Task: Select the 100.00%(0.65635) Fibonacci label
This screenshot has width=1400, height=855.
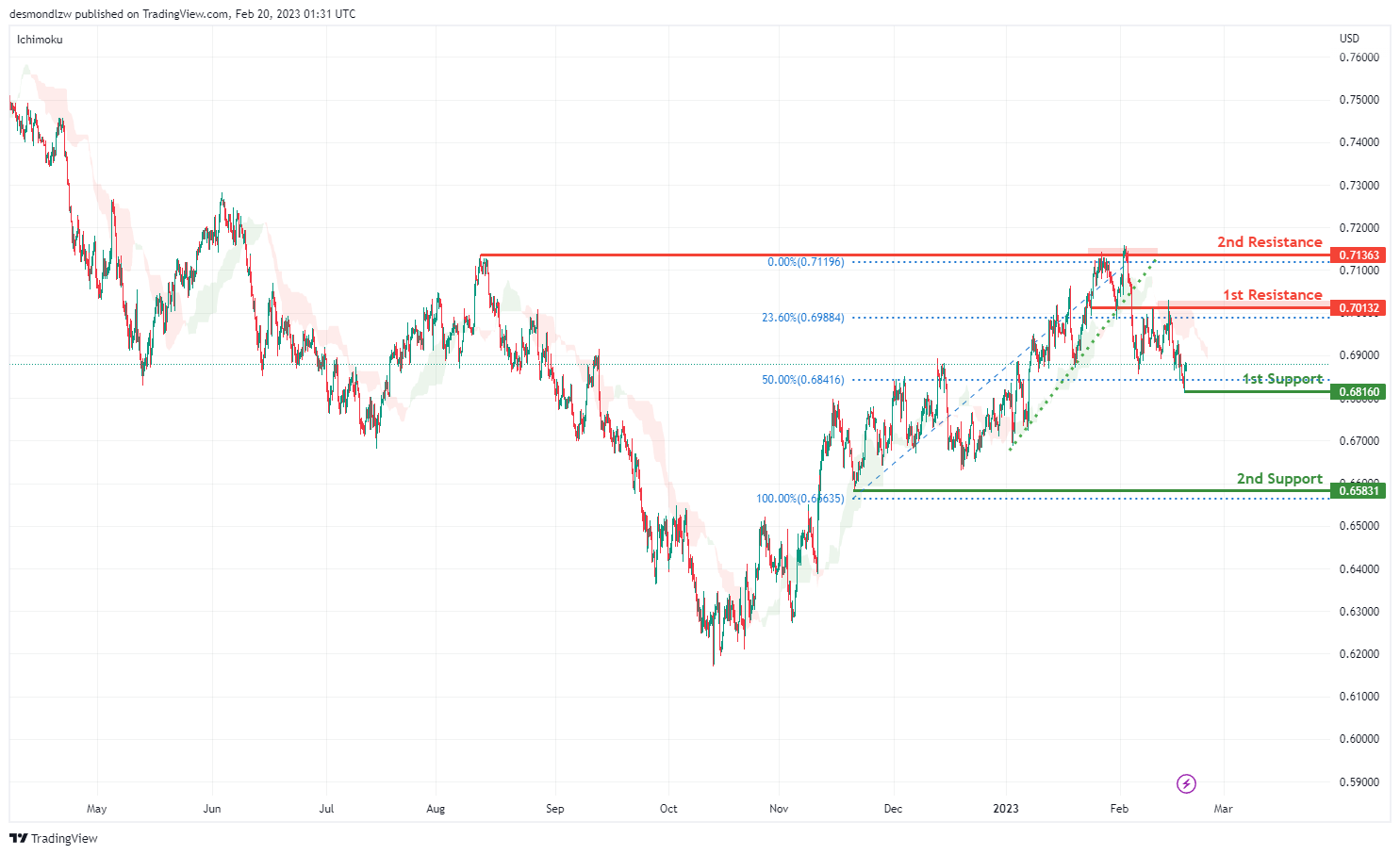Action: pyautogui.click(x=799, y=499)
